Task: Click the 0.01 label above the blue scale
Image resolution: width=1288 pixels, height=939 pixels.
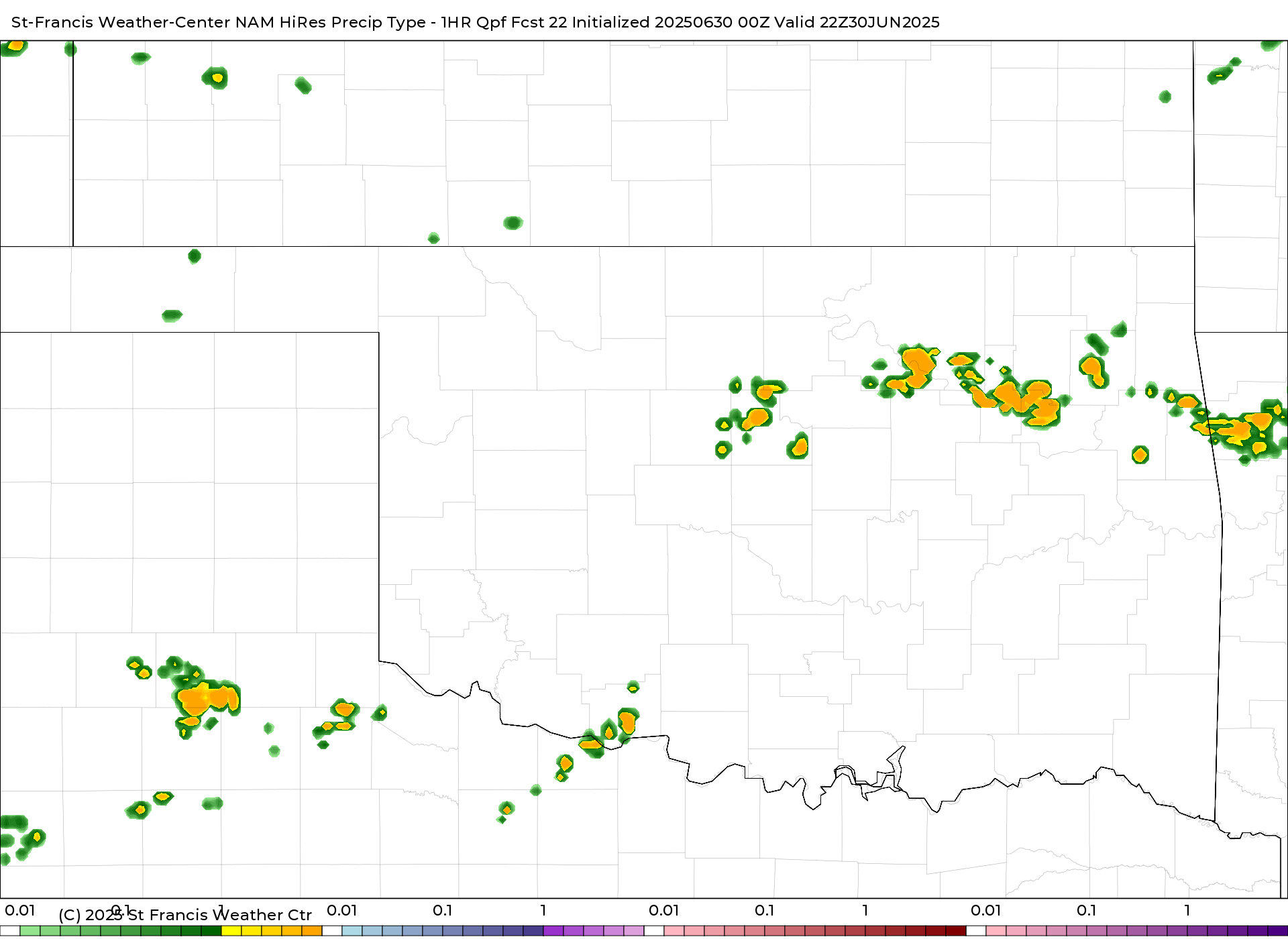Action: pyautogui.click(x=342, y=910)
